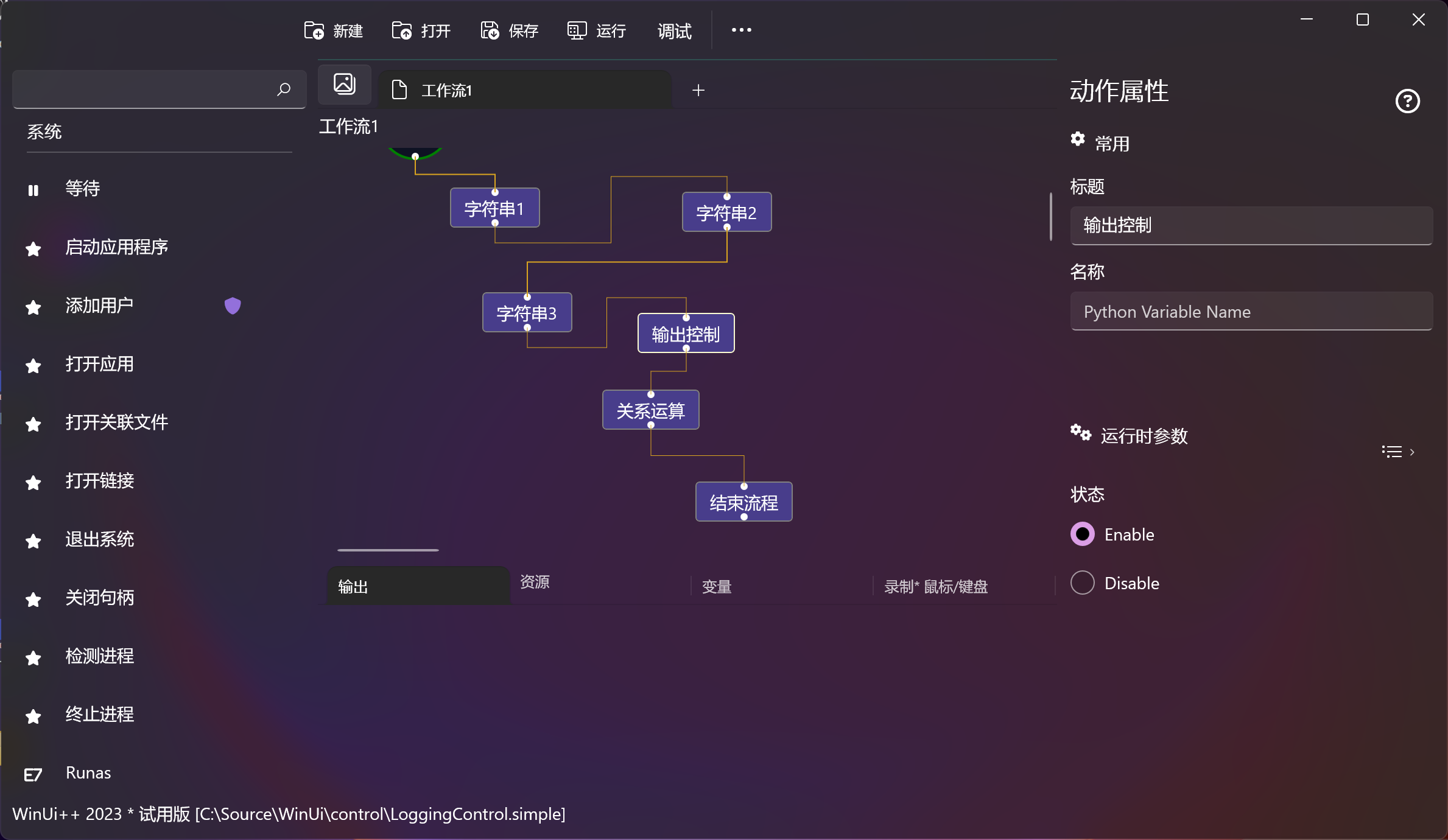The image size is (1448, 840).
Task: Click the search magnifier icon
Action: pyautogui.click(x=284, y=90)
